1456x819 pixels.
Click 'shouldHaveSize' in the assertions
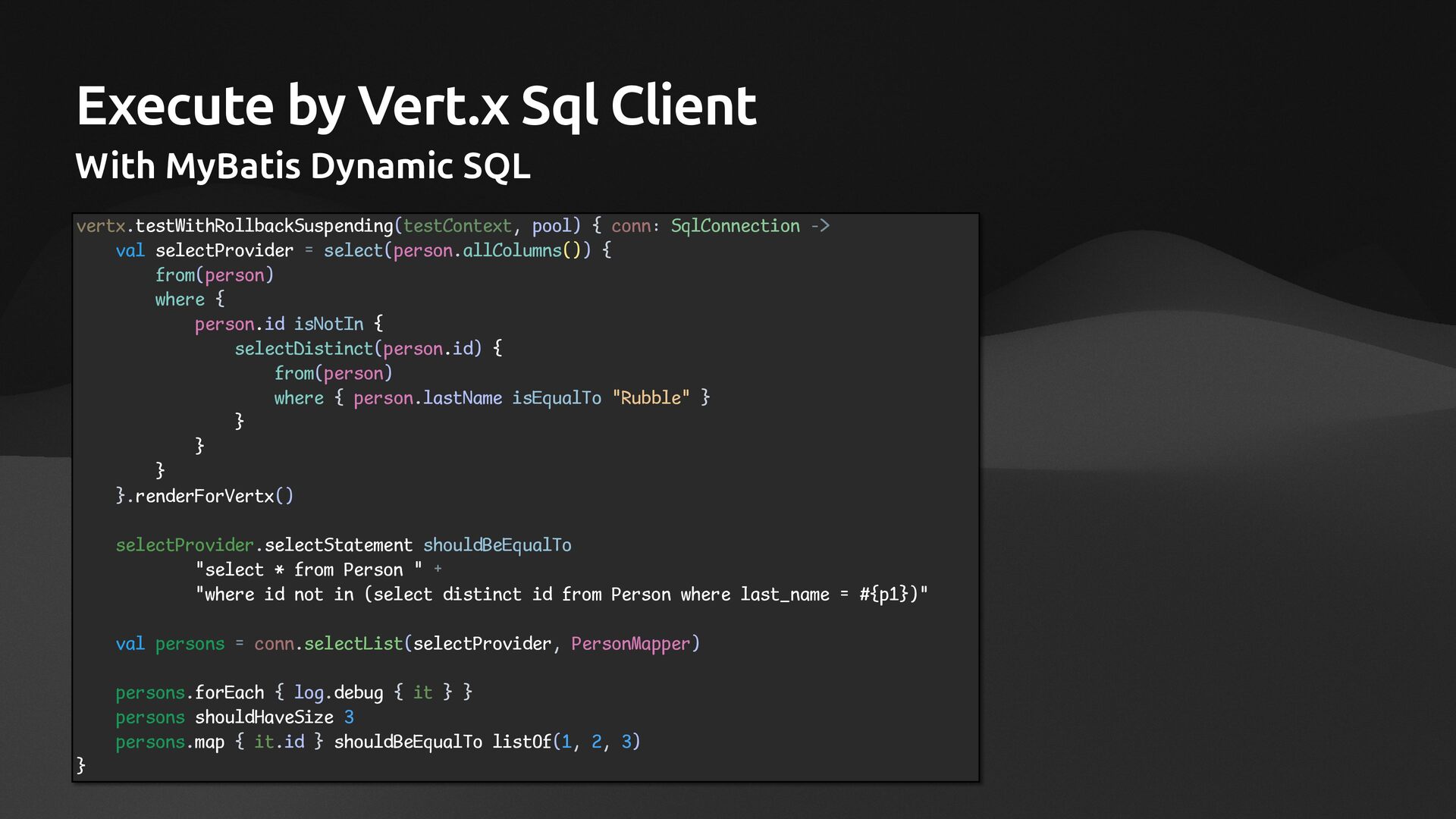(x=264, y=717)
